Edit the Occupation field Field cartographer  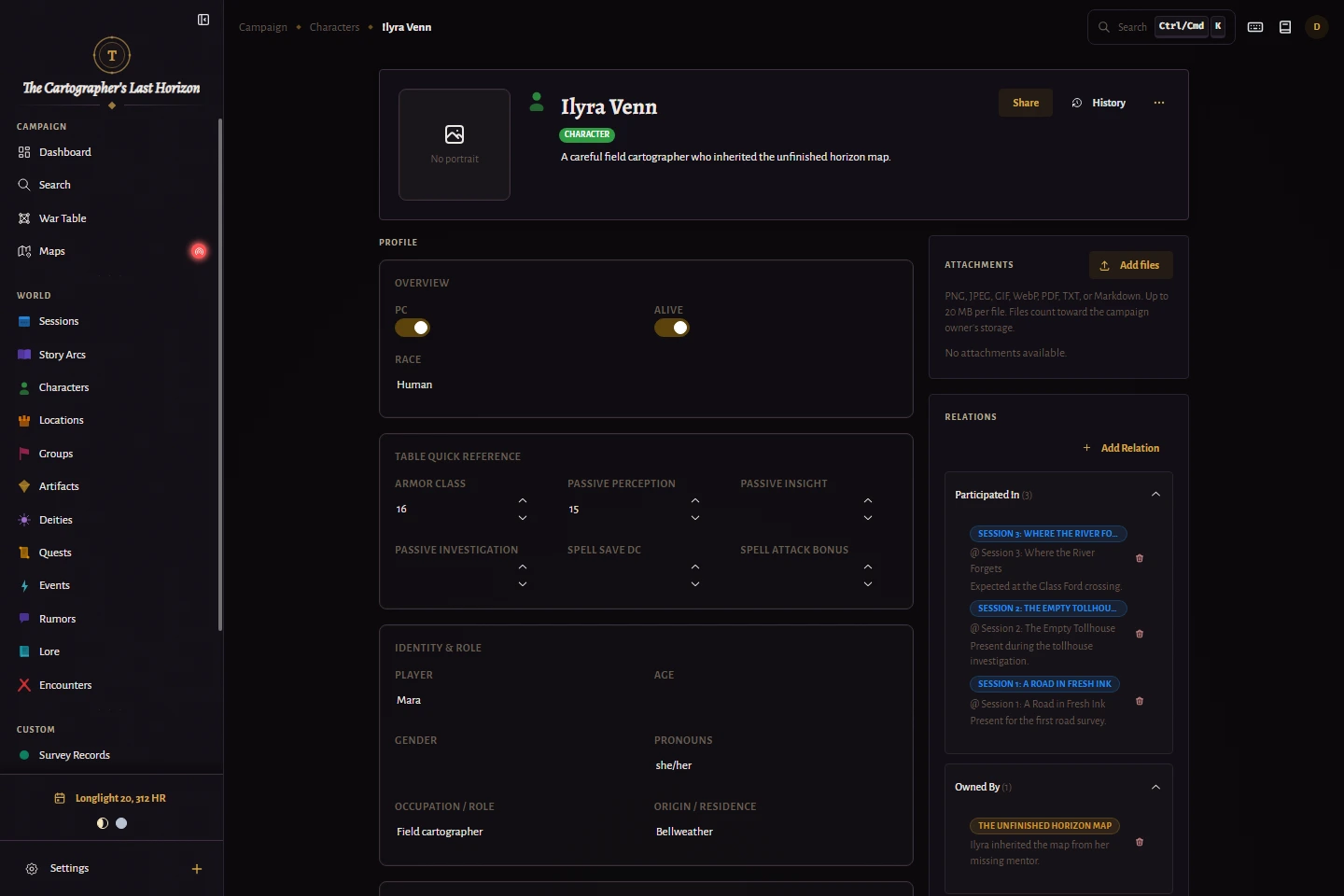[516, 832]
